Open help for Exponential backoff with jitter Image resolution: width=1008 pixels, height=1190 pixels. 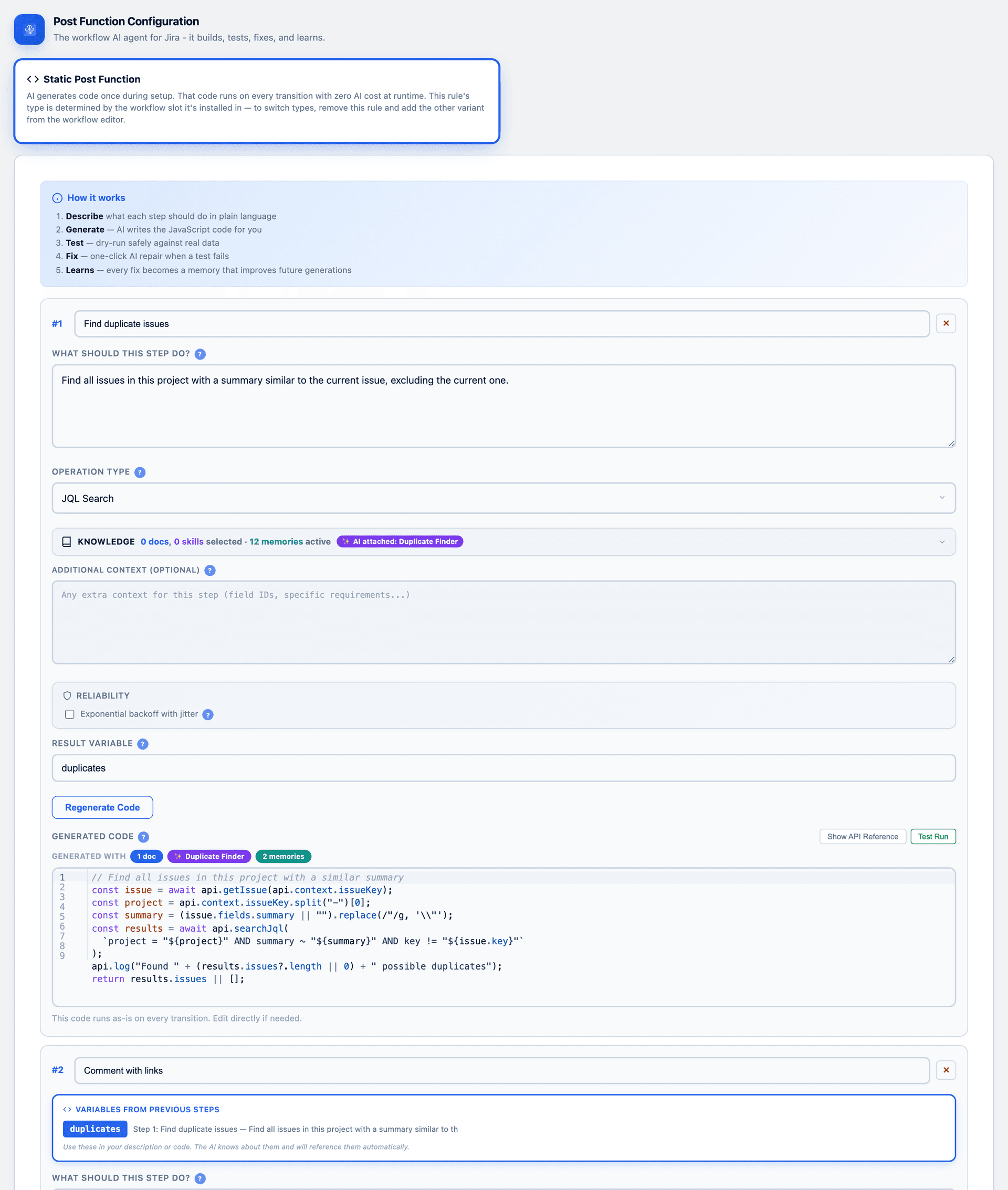coord(208,715)
